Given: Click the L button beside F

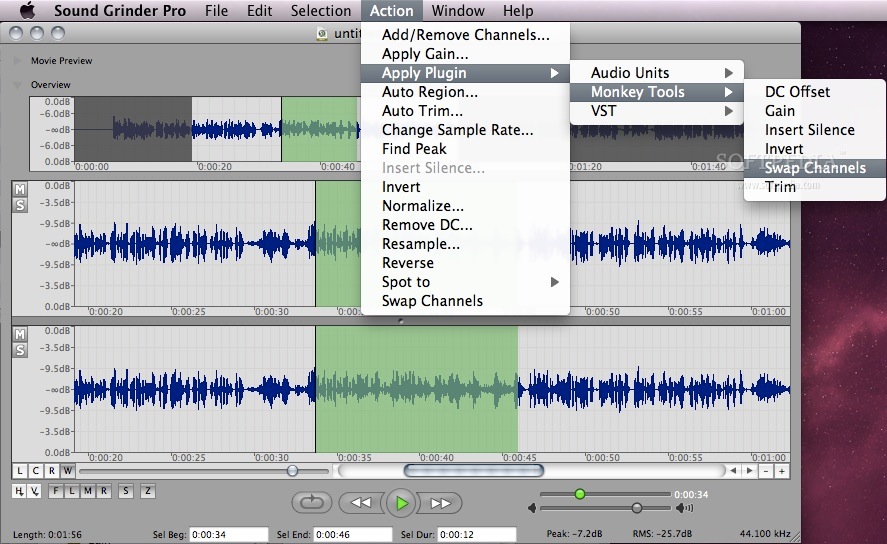Looking at the screenshot, I should click(x=71, y=491).
